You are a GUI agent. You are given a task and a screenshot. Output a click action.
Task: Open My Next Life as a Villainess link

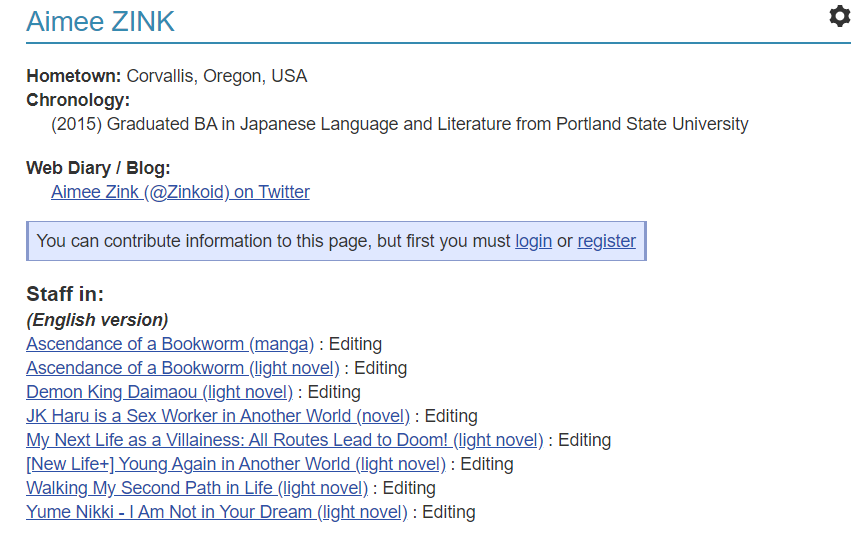pos(285,440)
